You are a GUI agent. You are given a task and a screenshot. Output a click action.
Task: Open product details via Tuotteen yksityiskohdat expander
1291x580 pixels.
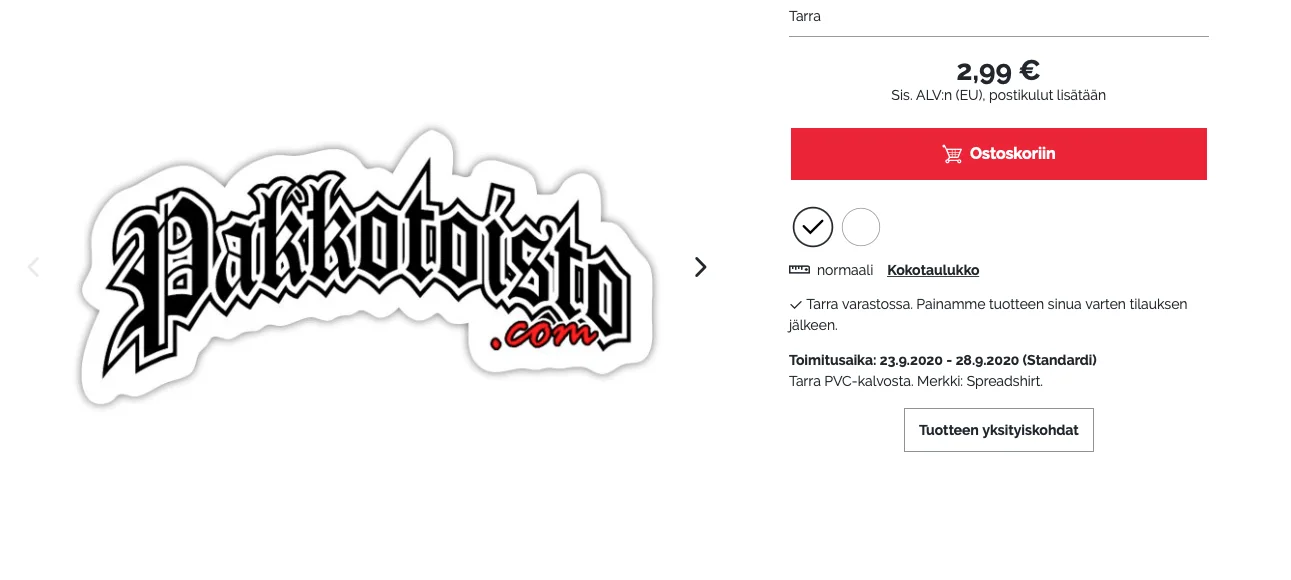coord(998,430)
